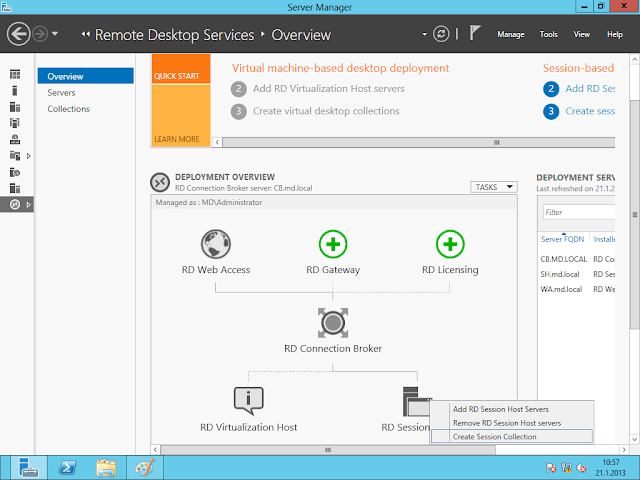
Task: Open the notifications flag
Action: pyautogui.click(x=475, y=34)
